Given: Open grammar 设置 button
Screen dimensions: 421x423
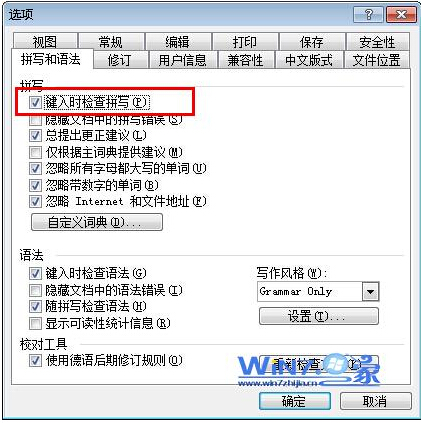Looking at the screenshot, I should pos(319,316).
